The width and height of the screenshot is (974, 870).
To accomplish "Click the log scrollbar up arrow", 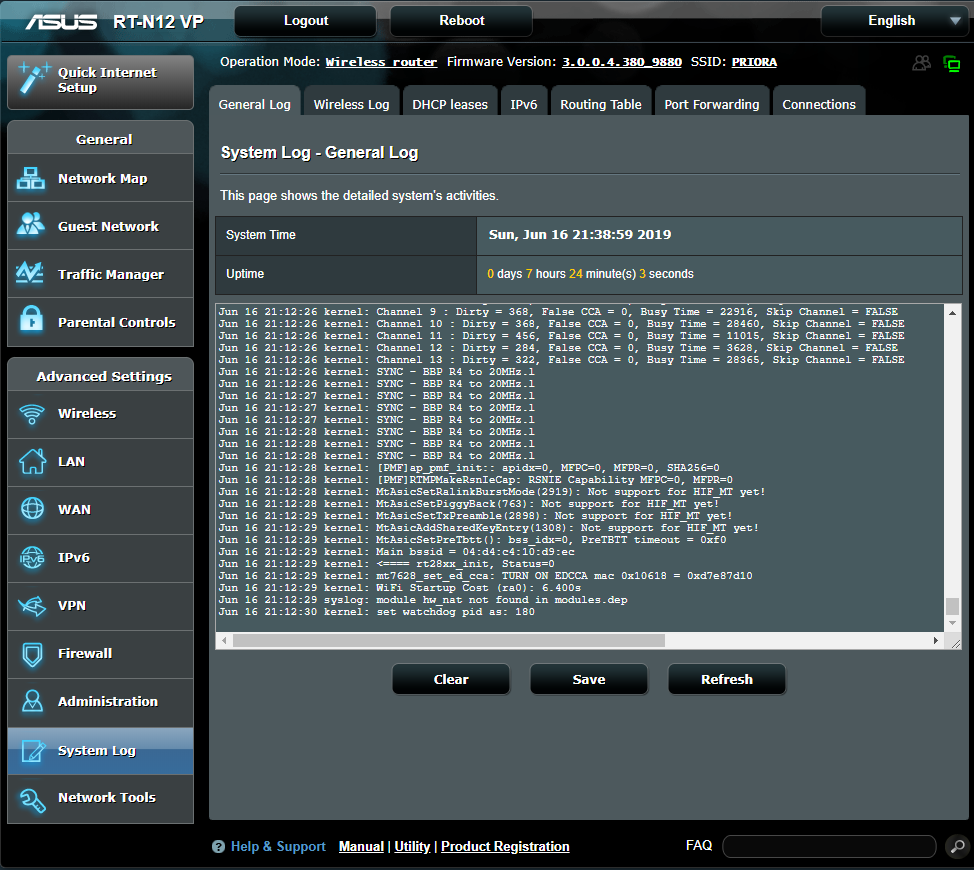I will pos(952,313).
